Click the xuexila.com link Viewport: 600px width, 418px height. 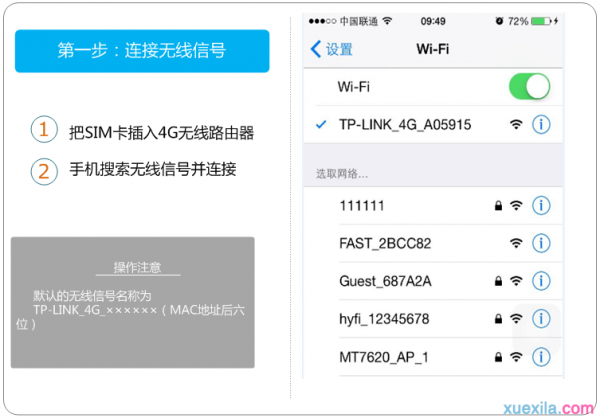tap(548, 409)
